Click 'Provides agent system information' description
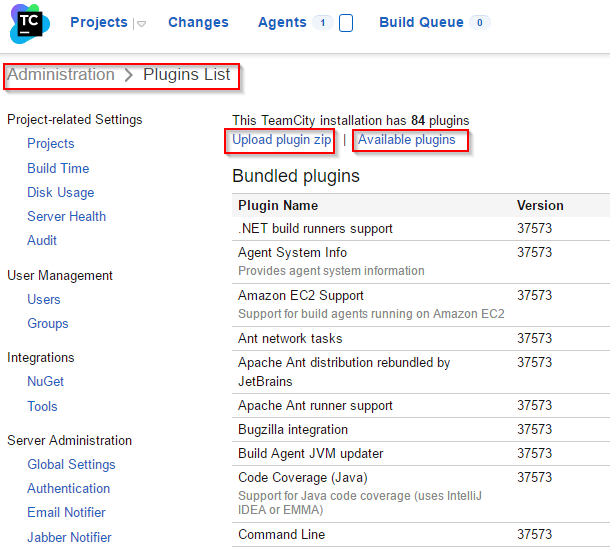Screen dimensions: 610x547 [331, 271]
